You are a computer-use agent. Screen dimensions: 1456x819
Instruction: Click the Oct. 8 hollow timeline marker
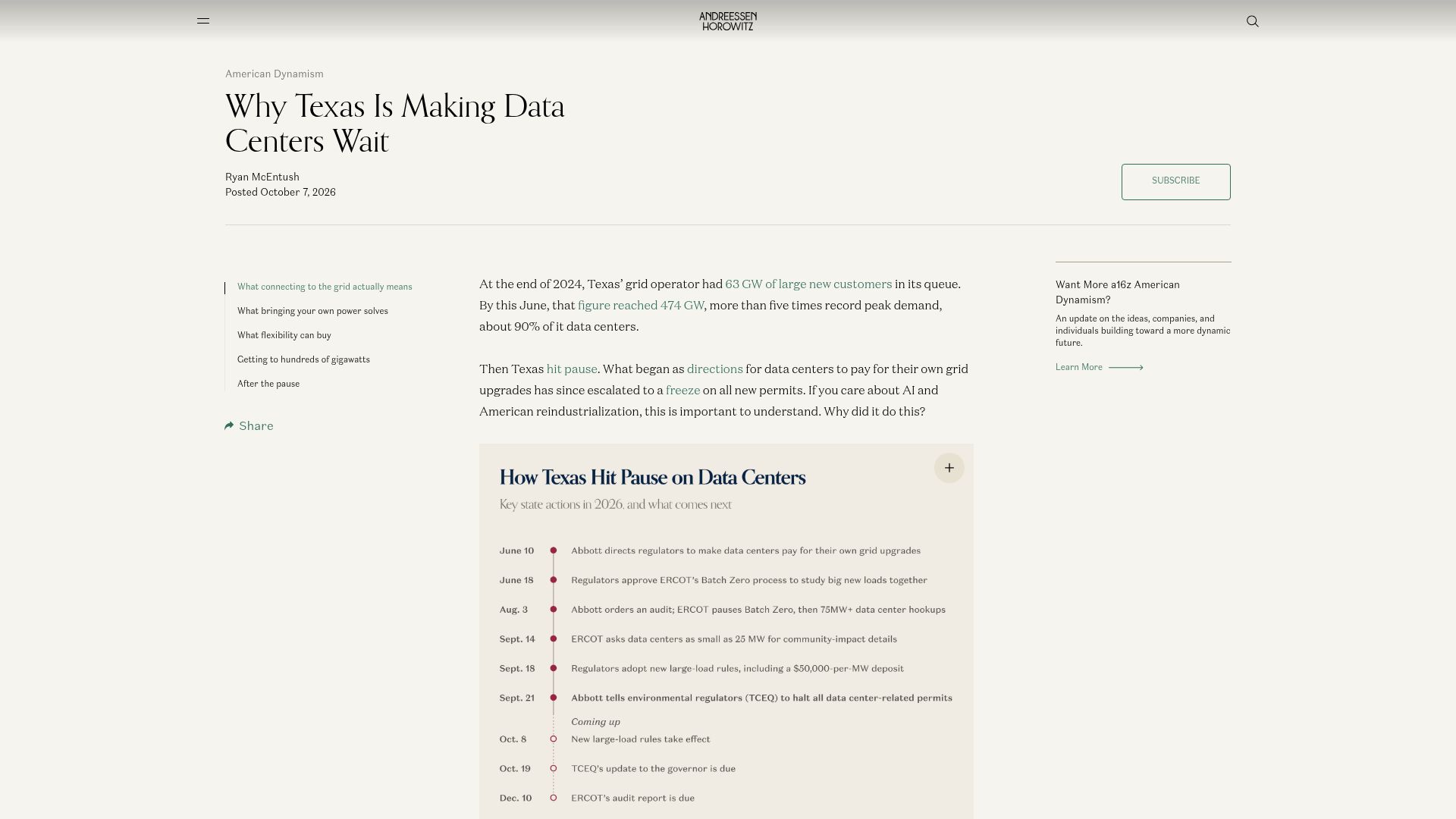[x=554, y=739]
